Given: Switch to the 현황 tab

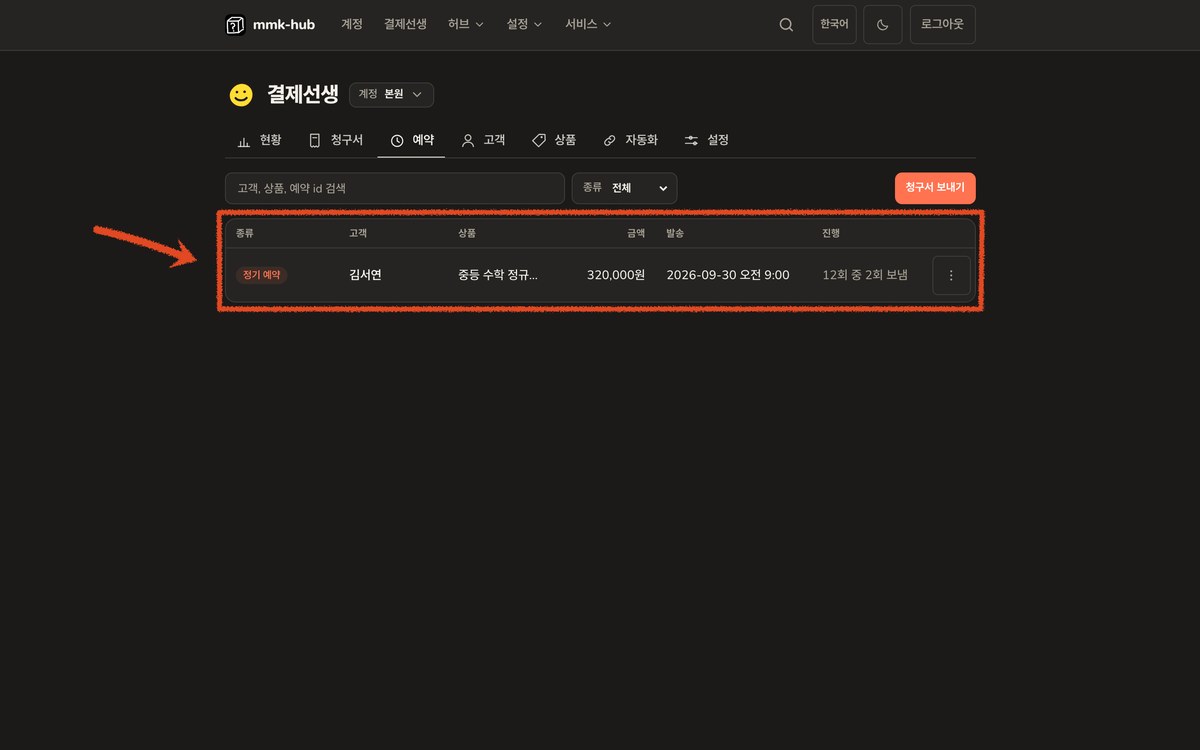Looking at the screenshot, I should coord(259,140).
